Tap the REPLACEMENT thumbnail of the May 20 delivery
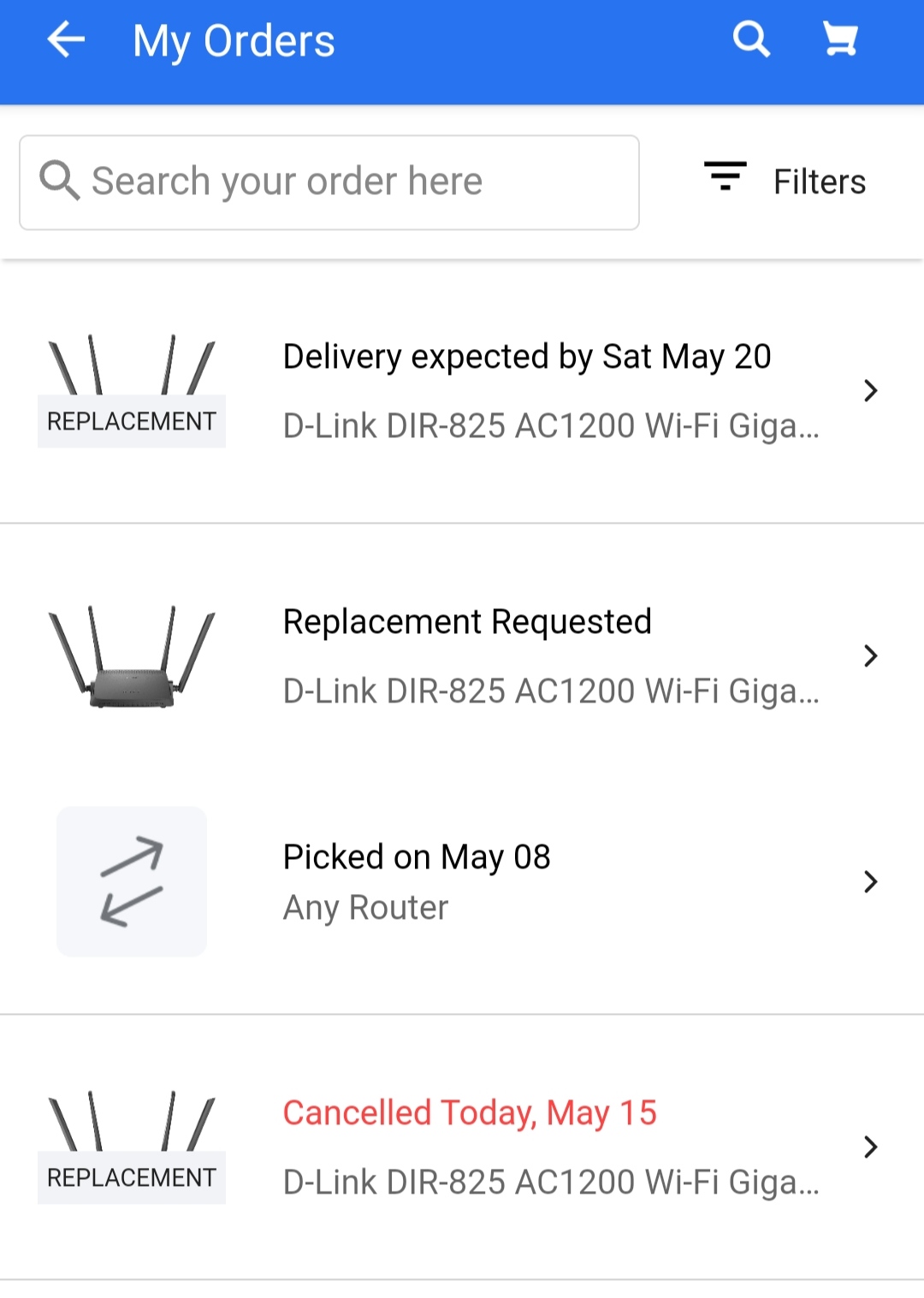 132,391
